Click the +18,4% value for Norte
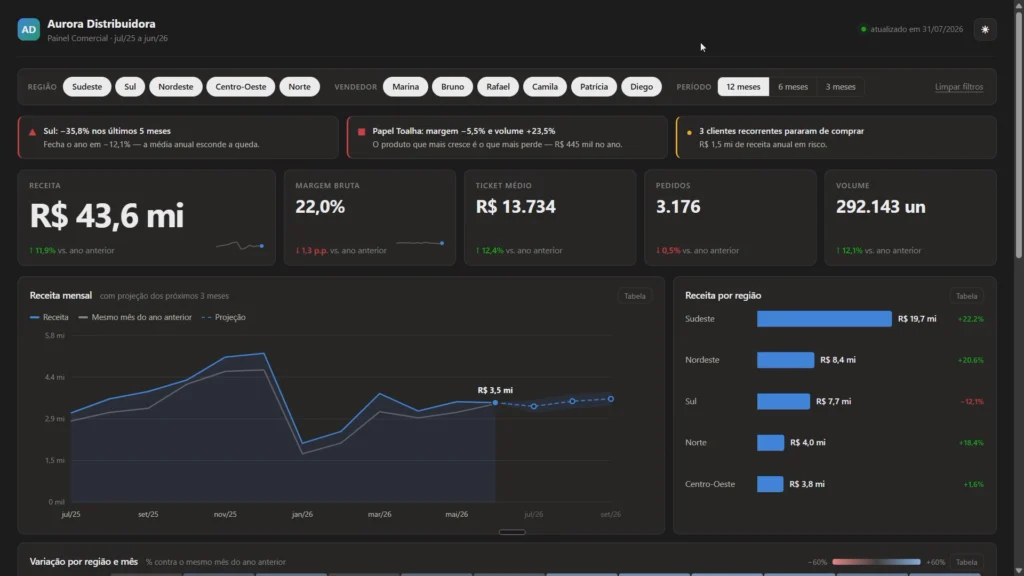 (971, 443)
